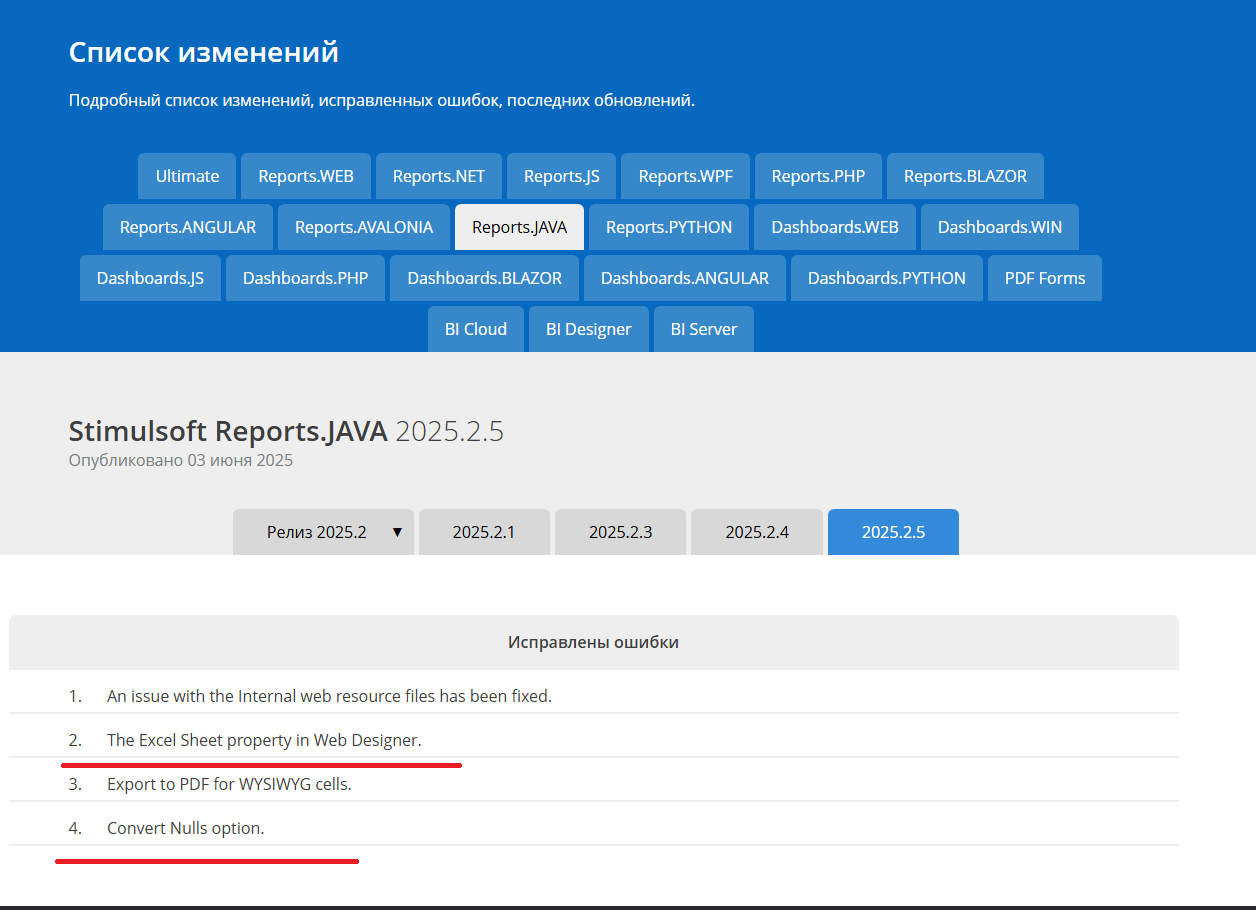Open Dashboards.ANGULAR tab
1256x910 pixels.
pos(685,278)
